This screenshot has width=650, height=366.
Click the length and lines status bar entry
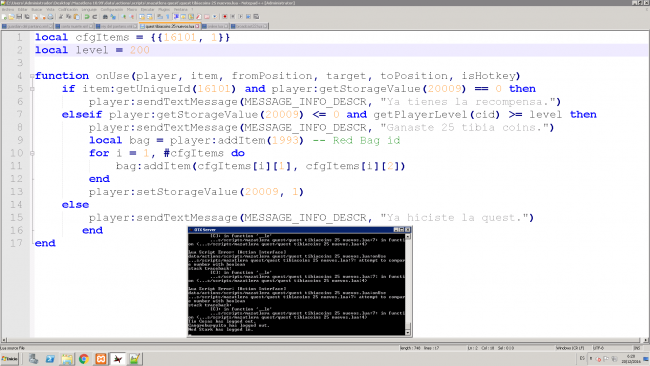click(419, 348)
